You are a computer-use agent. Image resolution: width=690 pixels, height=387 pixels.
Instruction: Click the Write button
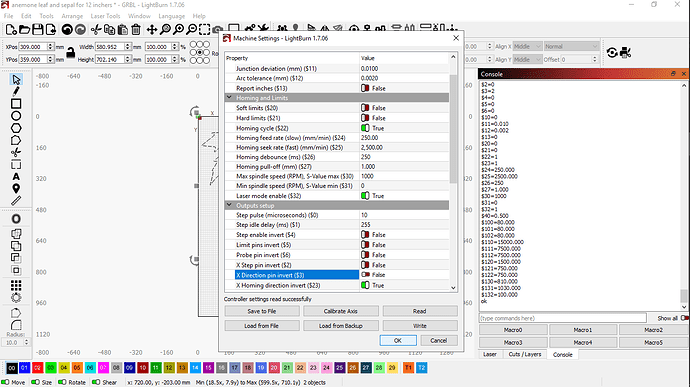click(x=420, y=325)
